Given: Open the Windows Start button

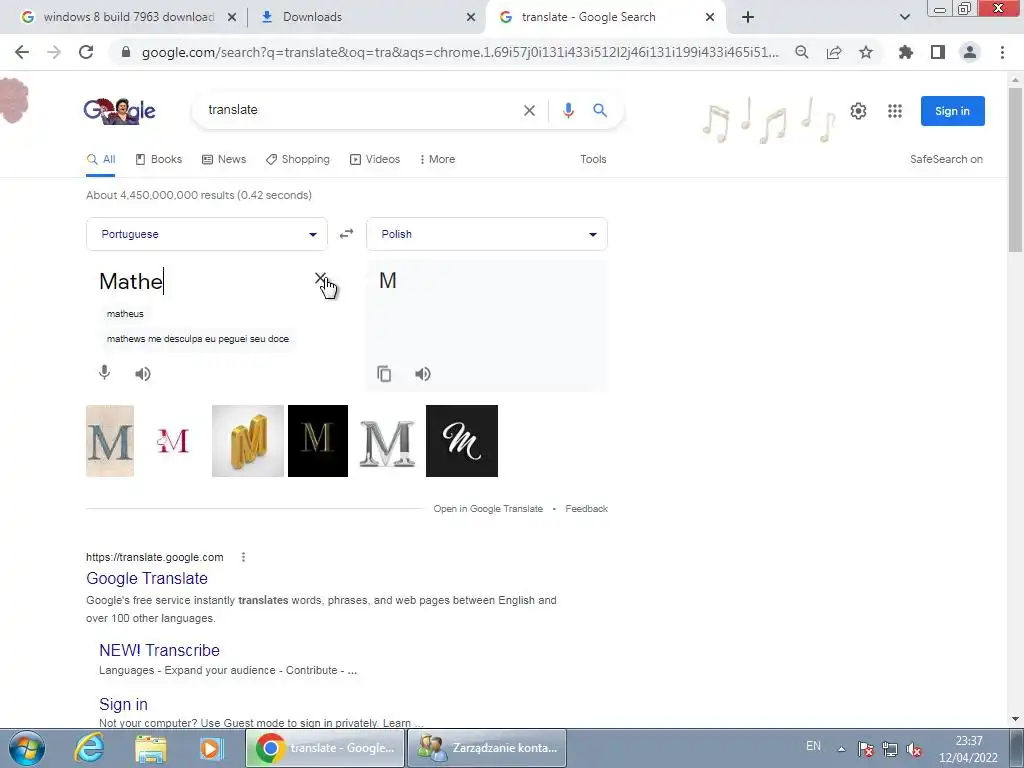Looking at the screenshot, I should click(x=27, y=748).
